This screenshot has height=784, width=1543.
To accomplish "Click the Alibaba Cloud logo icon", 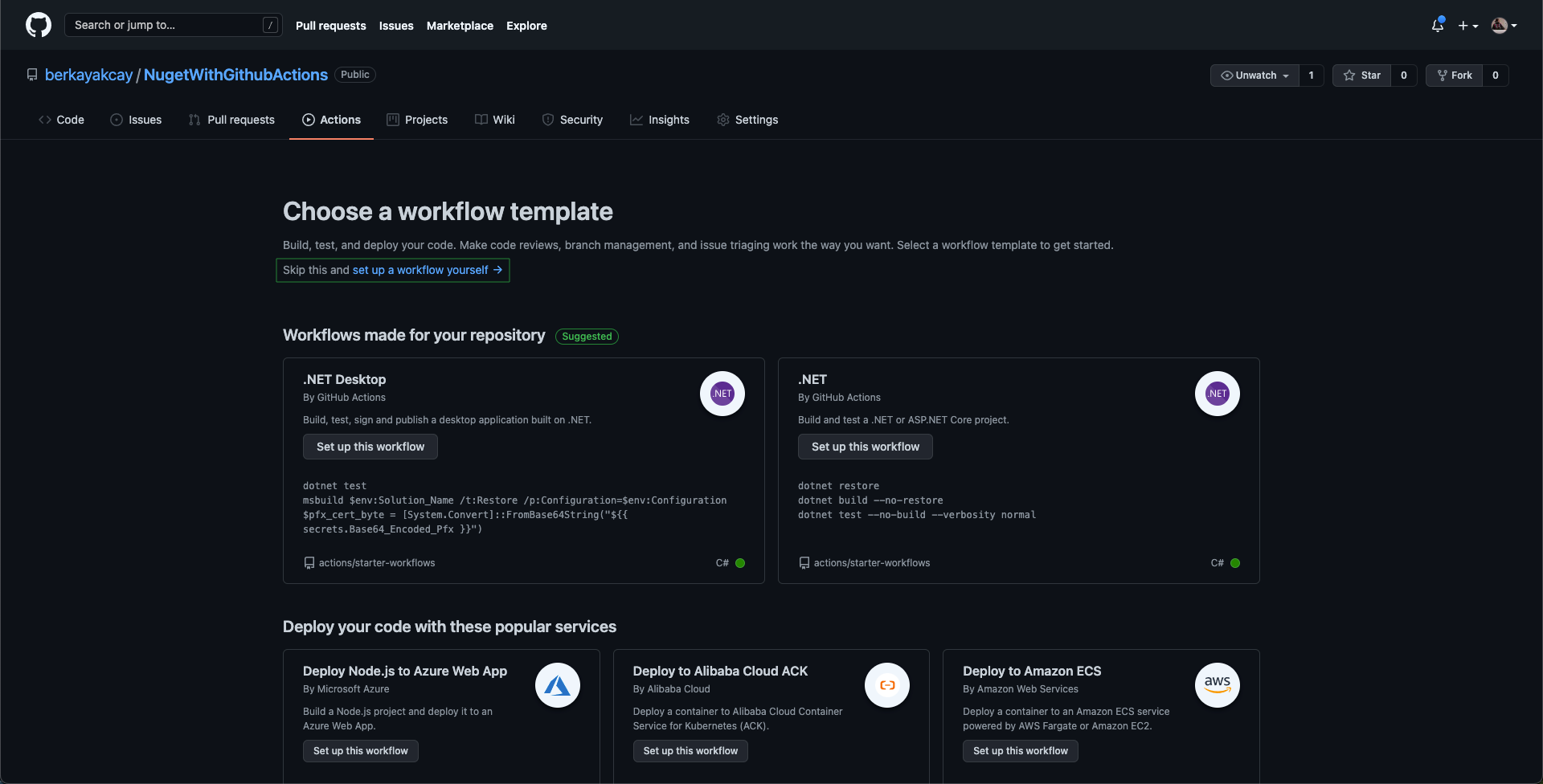I will [x=886, y=685].
